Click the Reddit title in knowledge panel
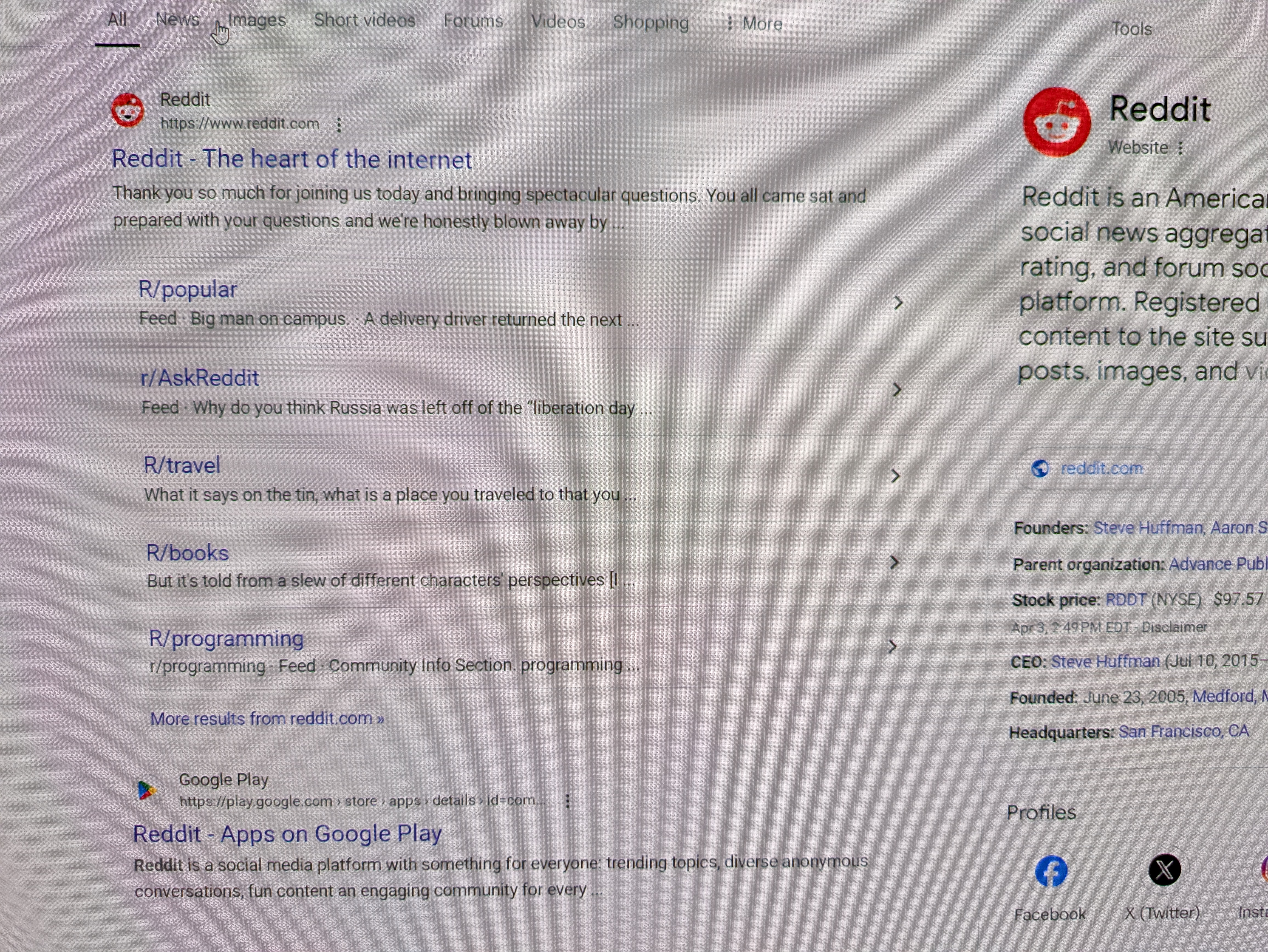Screen dimensions: 1268x952 tap(1160, 109)
